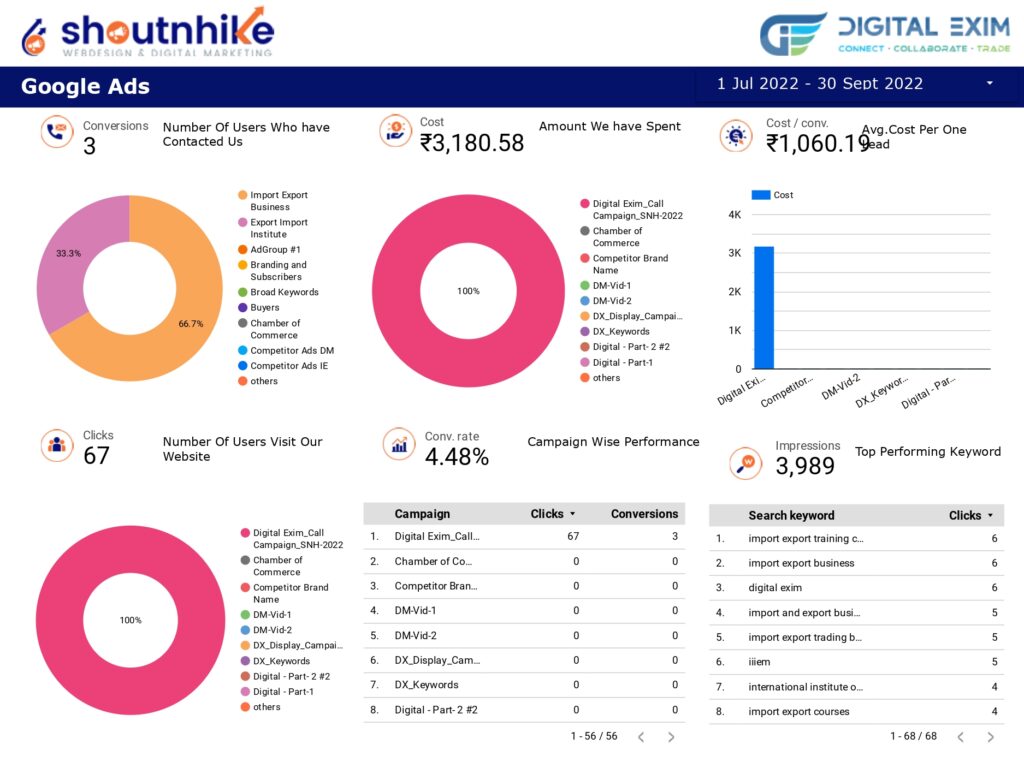1024x768 pixels.
Task: Select the DX_Display_Cam... campaign row
Action: [x=524, y=660]
